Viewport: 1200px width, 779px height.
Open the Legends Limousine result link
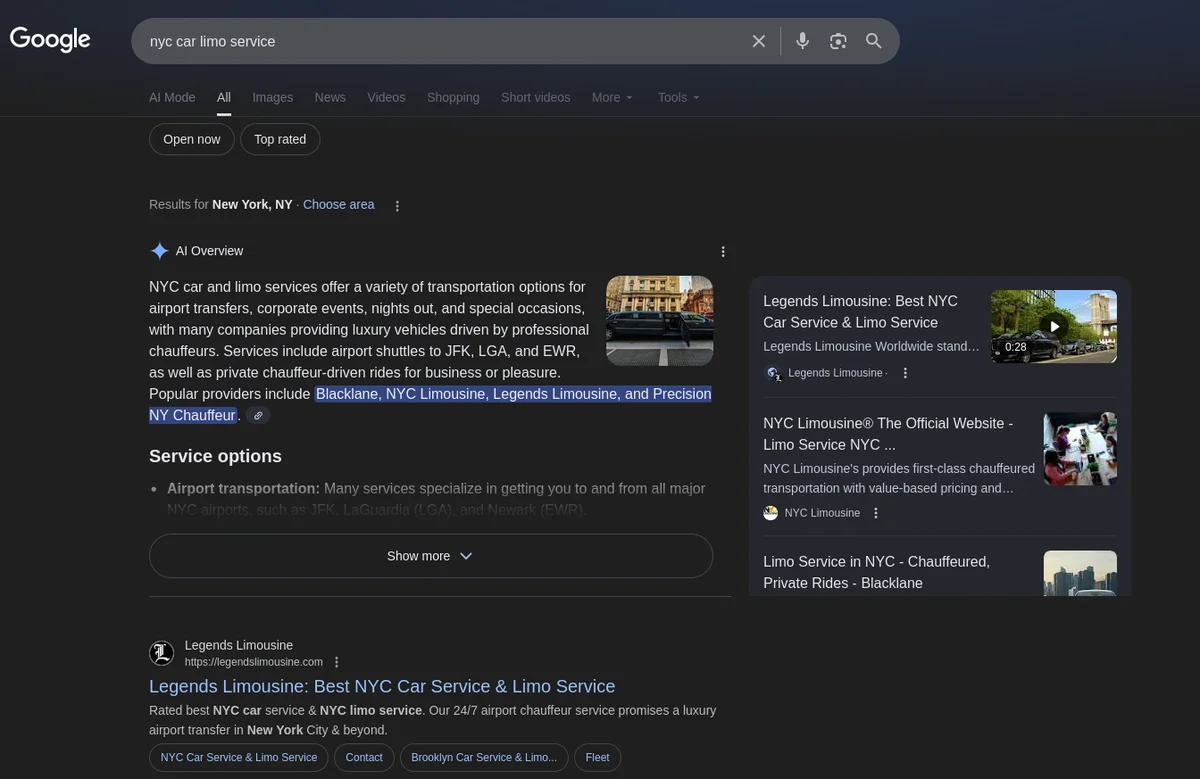pos(382,686)
